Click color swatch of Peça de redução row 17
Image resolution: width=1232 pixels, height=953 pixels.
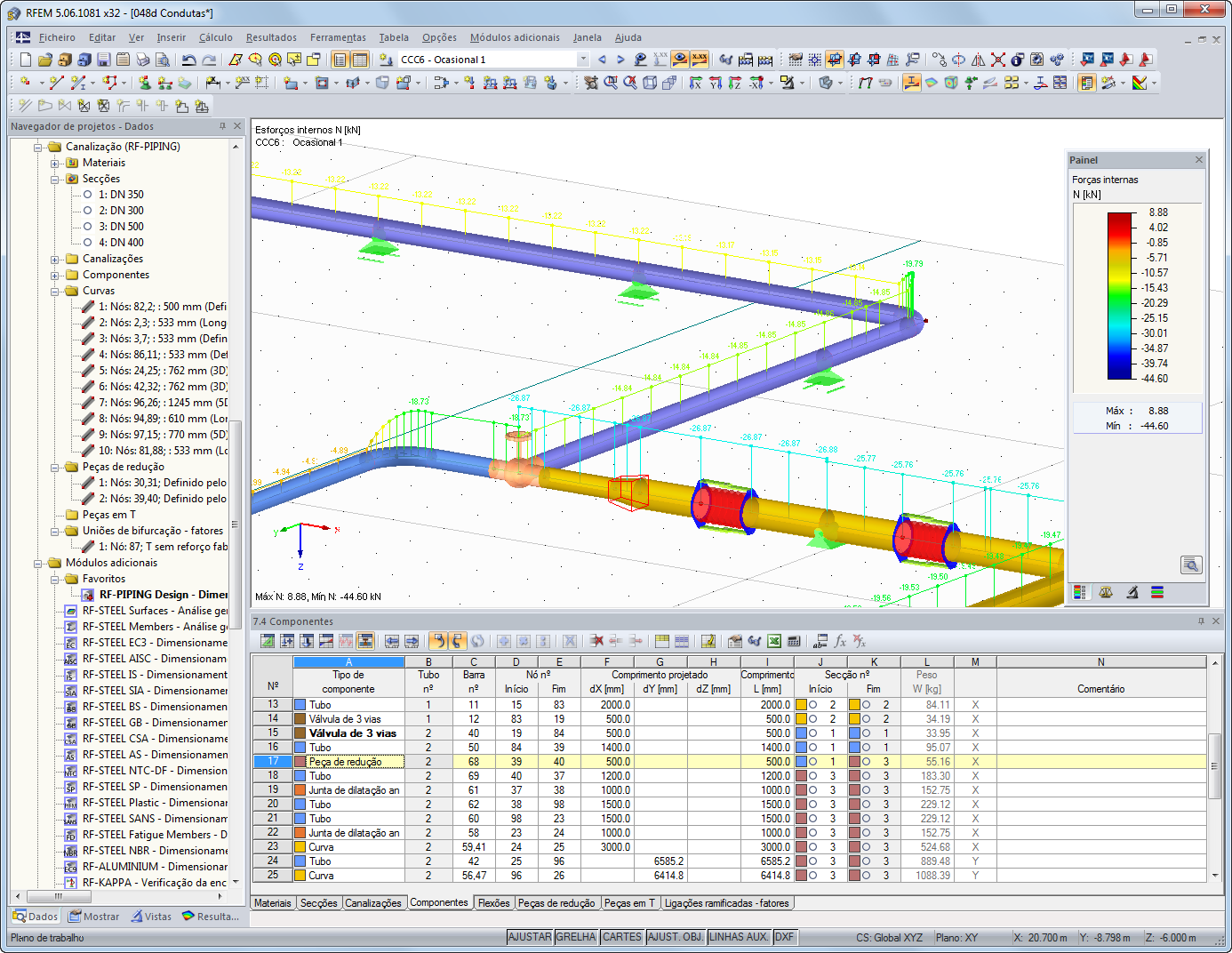point(300,762)
